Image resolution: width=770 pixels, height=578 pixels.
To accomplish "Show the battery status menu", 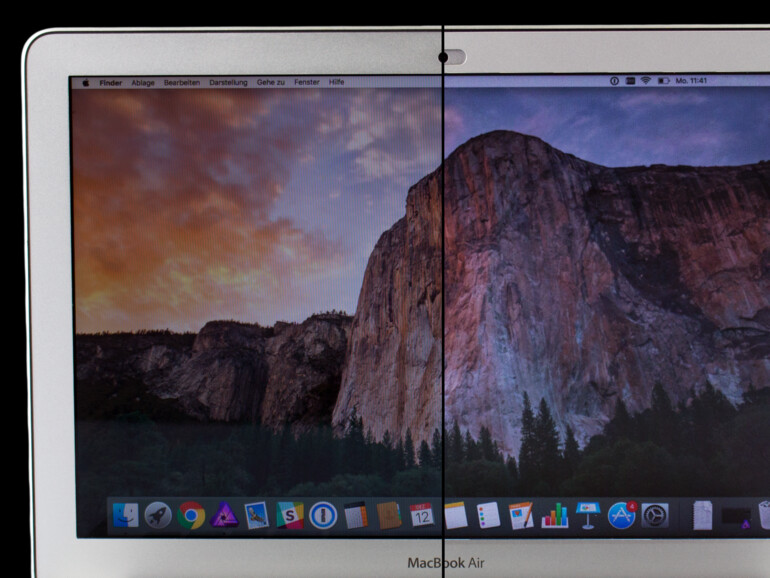I will pyautogui.click(x=663, y=81).
